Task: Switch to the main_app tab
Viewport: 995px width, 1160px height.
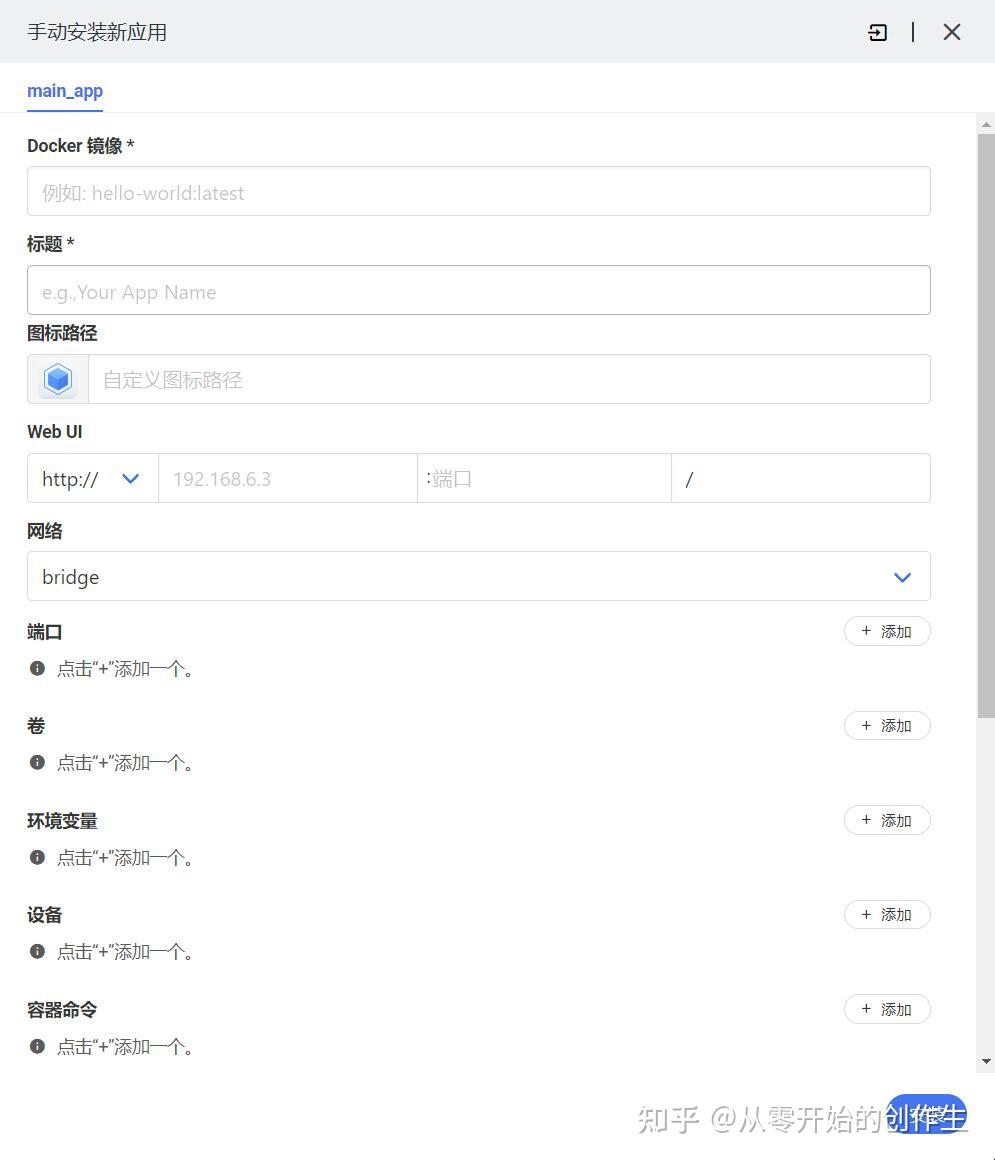Action: 65,91
